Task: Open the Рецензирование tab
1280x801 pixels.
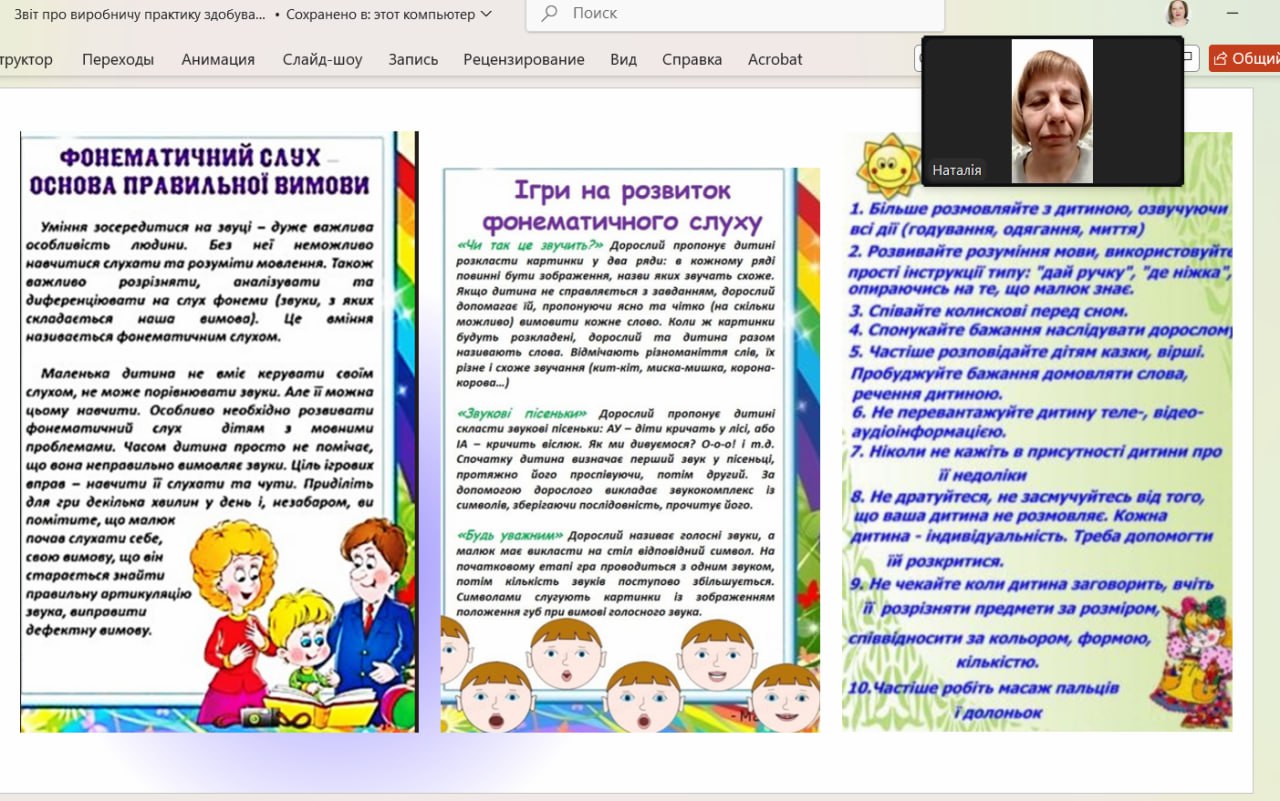Action: [523, 59]
